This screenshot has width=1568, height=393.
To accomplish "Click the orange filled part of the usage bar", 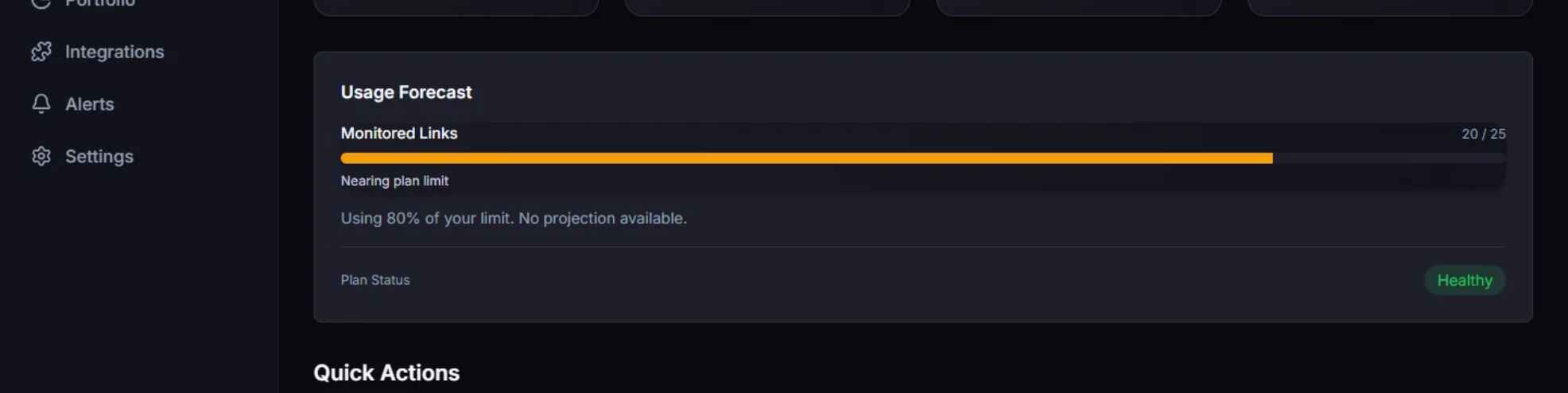I will [x=806, y=158].
